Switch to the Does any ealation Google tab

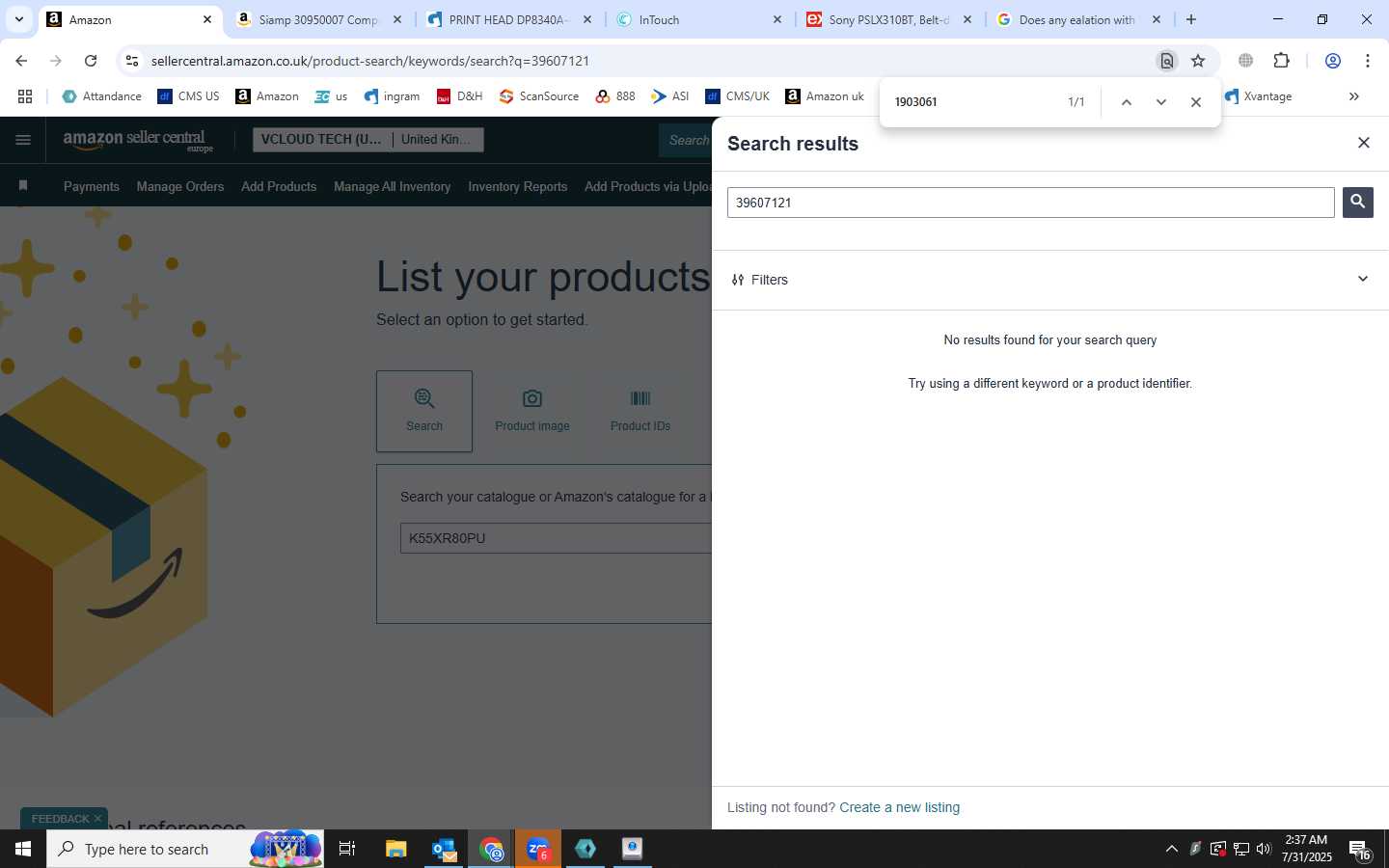[x=1078, y=19]
